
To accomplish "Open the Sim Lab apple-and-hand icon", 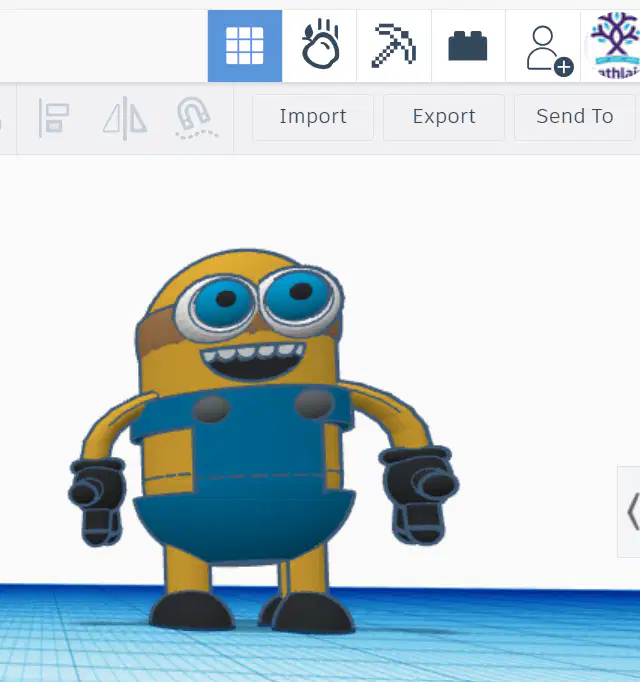I will (320, 46).
